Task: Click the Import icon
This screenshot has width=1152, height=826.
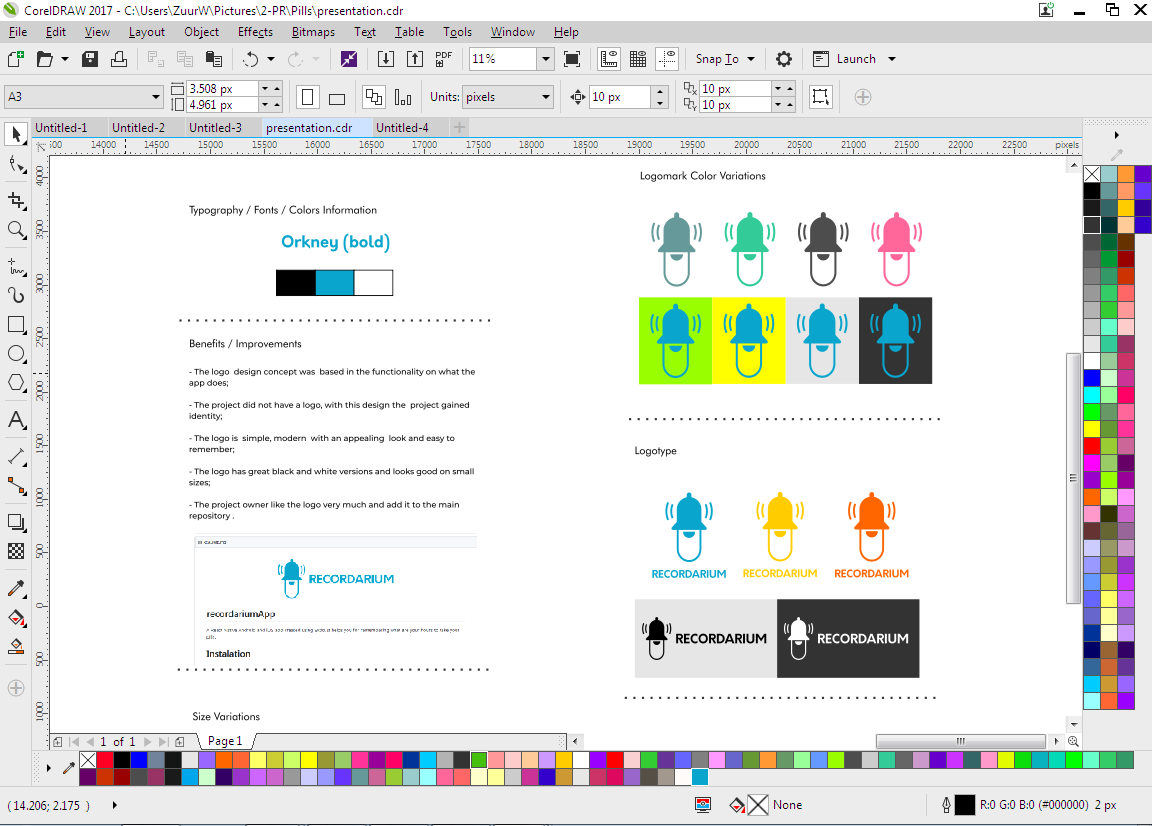Action: pos(386,59)
